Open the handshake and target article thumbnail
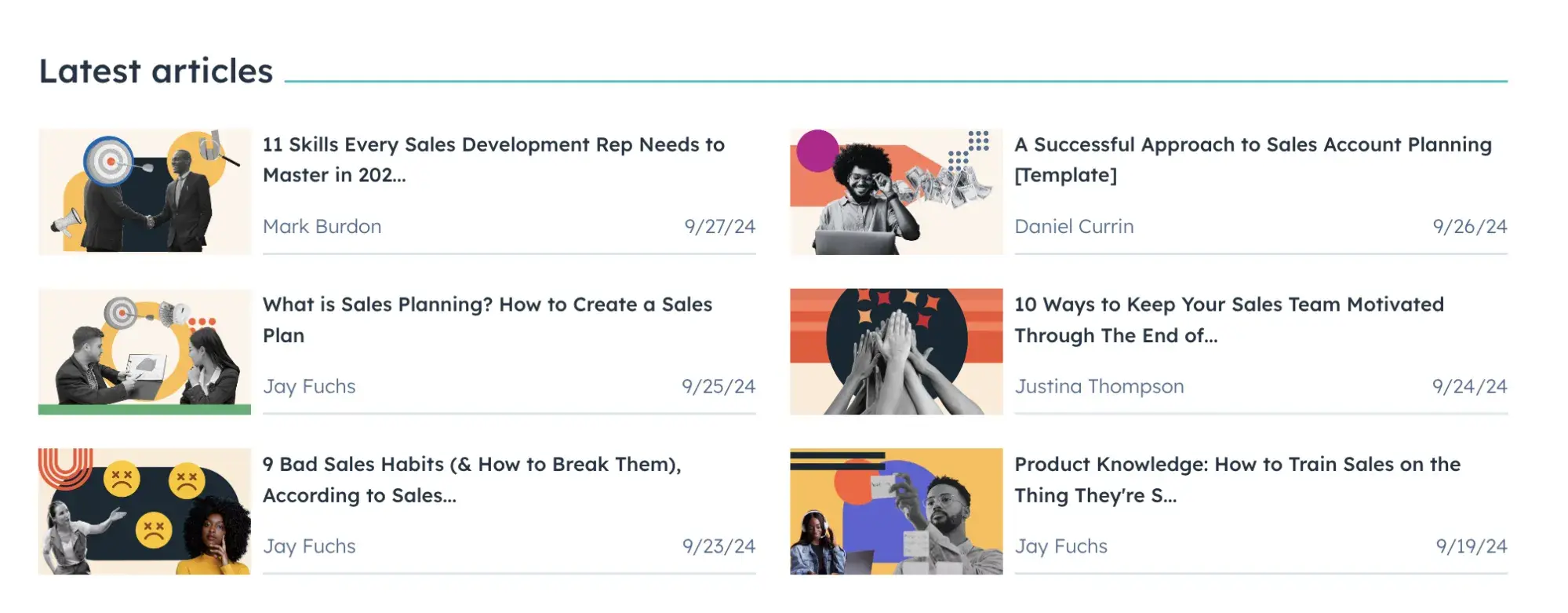 144,192
